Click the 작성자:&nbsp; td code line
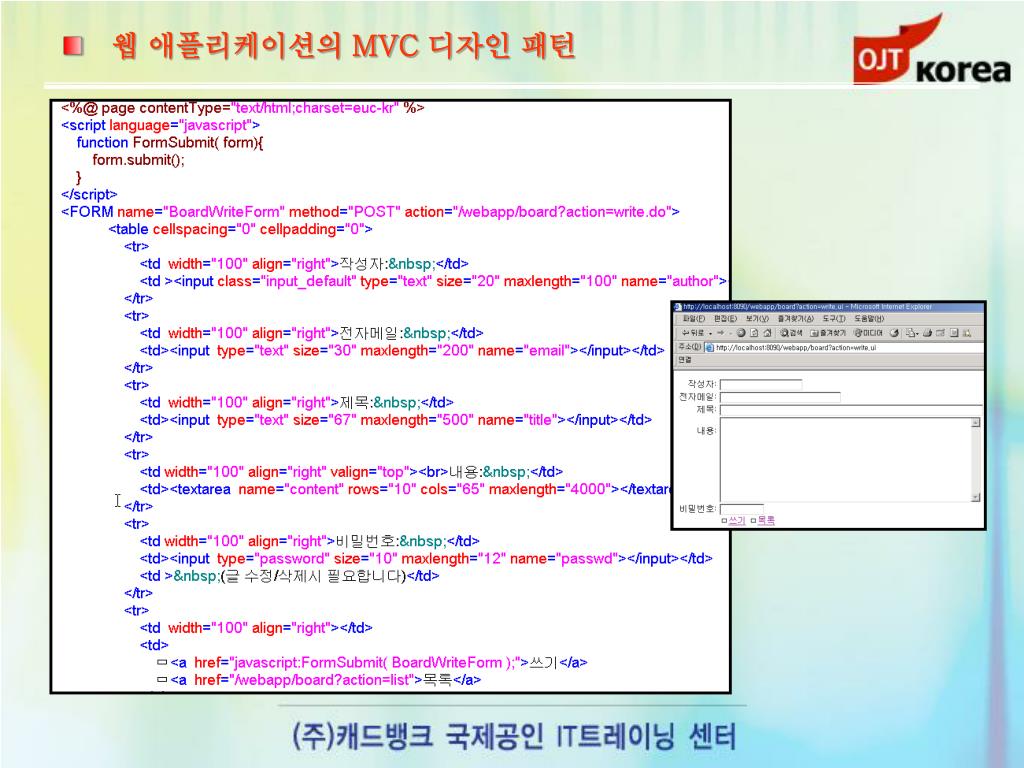This screenshot has height=768, width=1024. (x=304, y=264)
